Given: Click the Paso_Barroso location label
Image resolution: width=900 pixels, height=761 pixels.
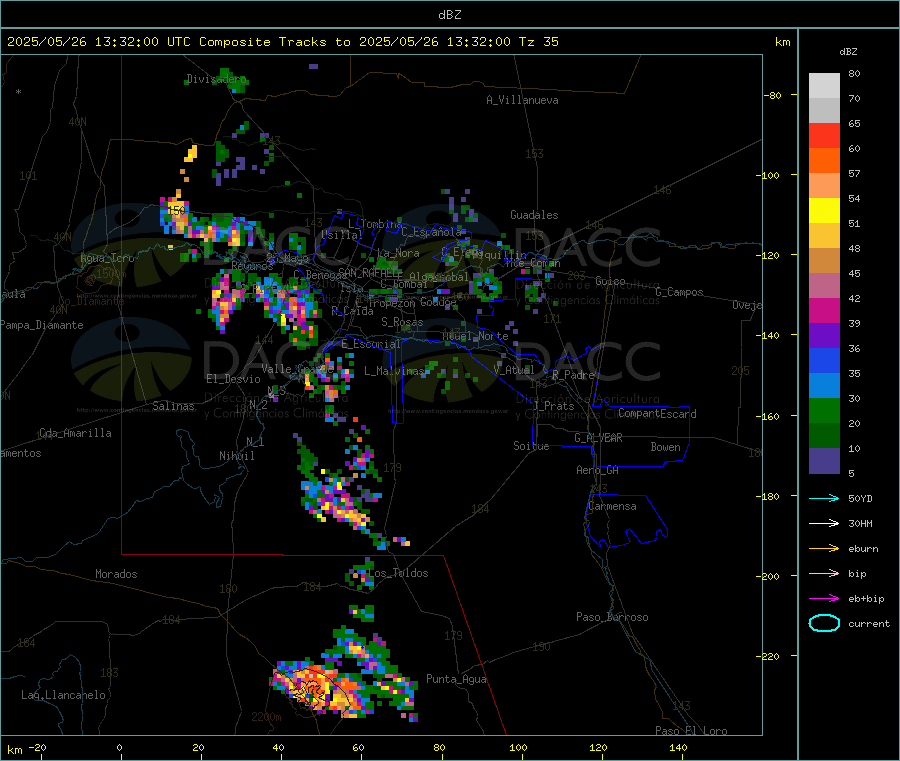Looking at the screenshot, I should pos(612,618).
